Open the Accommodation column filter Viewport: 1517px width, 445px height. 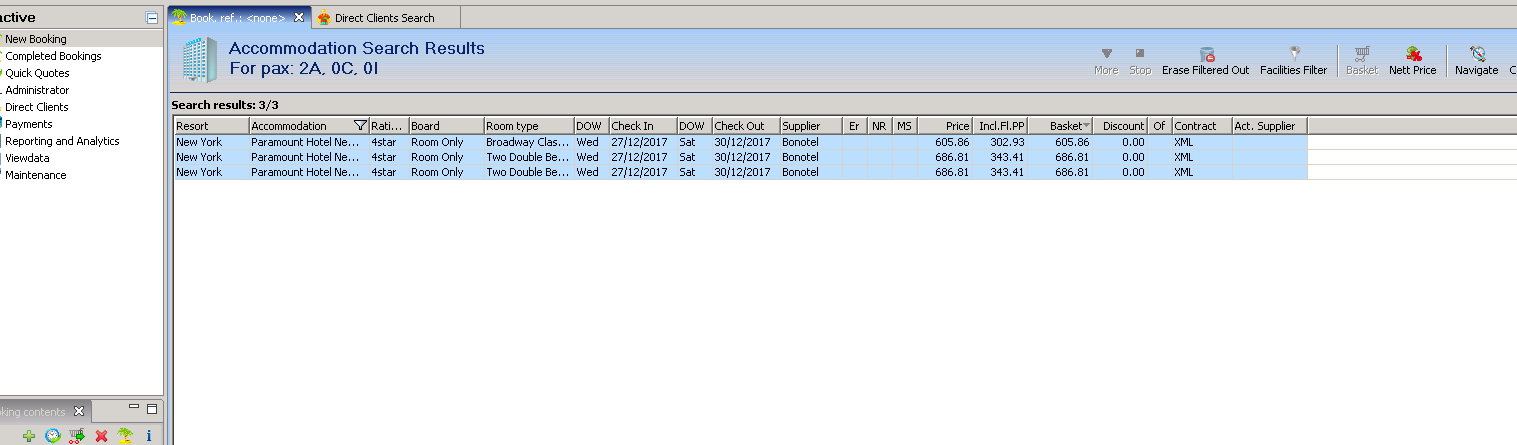(360, 126)
